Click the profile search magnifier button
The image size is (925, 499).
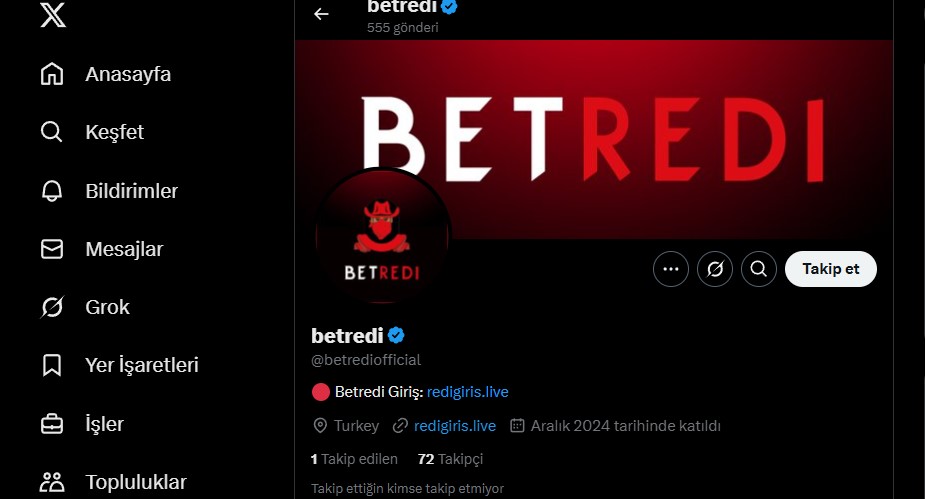point(759,269)
